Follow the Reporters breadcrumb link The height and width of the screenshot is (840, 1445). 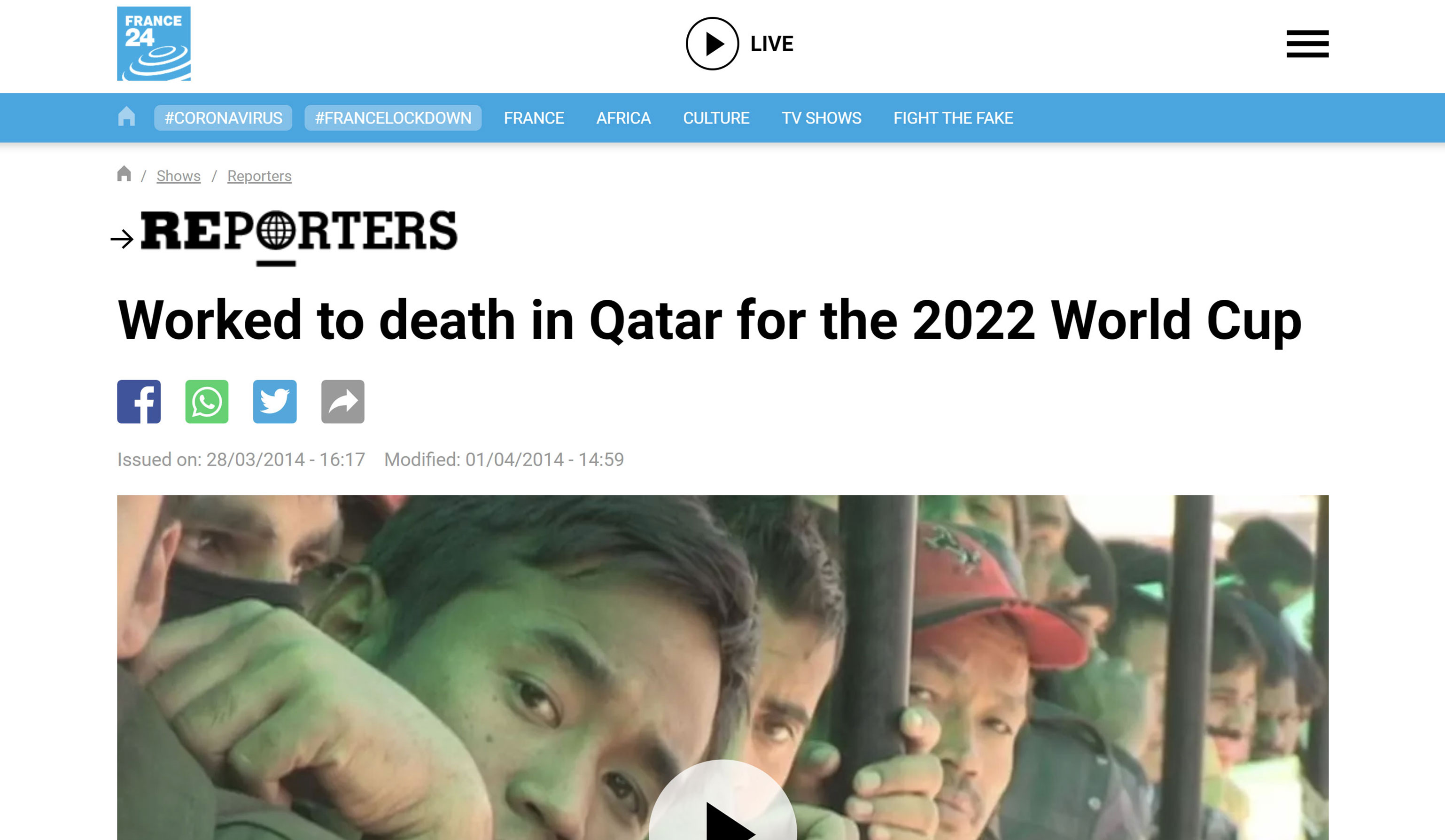click(x=259, y=176)
